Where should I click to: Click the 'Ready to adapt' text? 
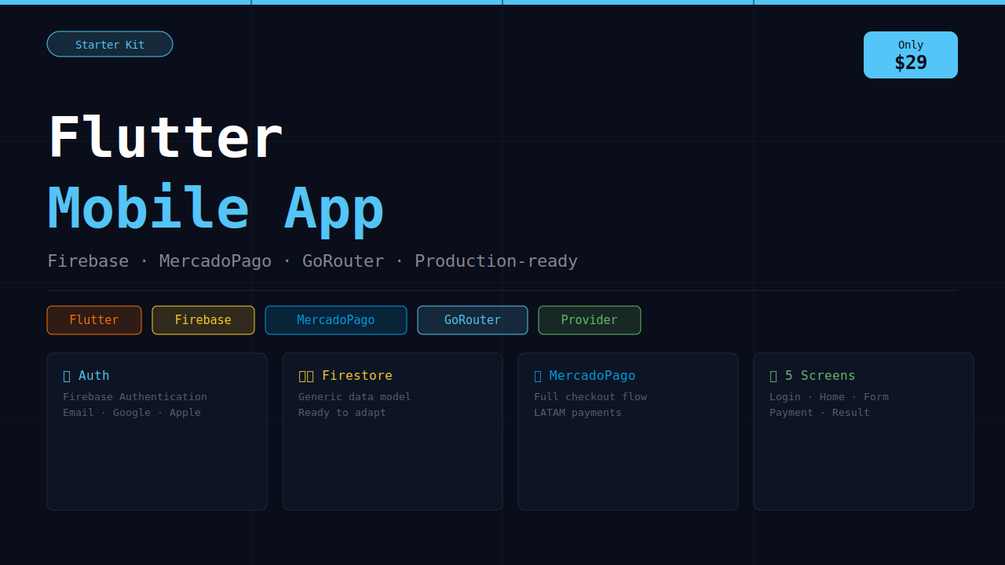[342, 413]
